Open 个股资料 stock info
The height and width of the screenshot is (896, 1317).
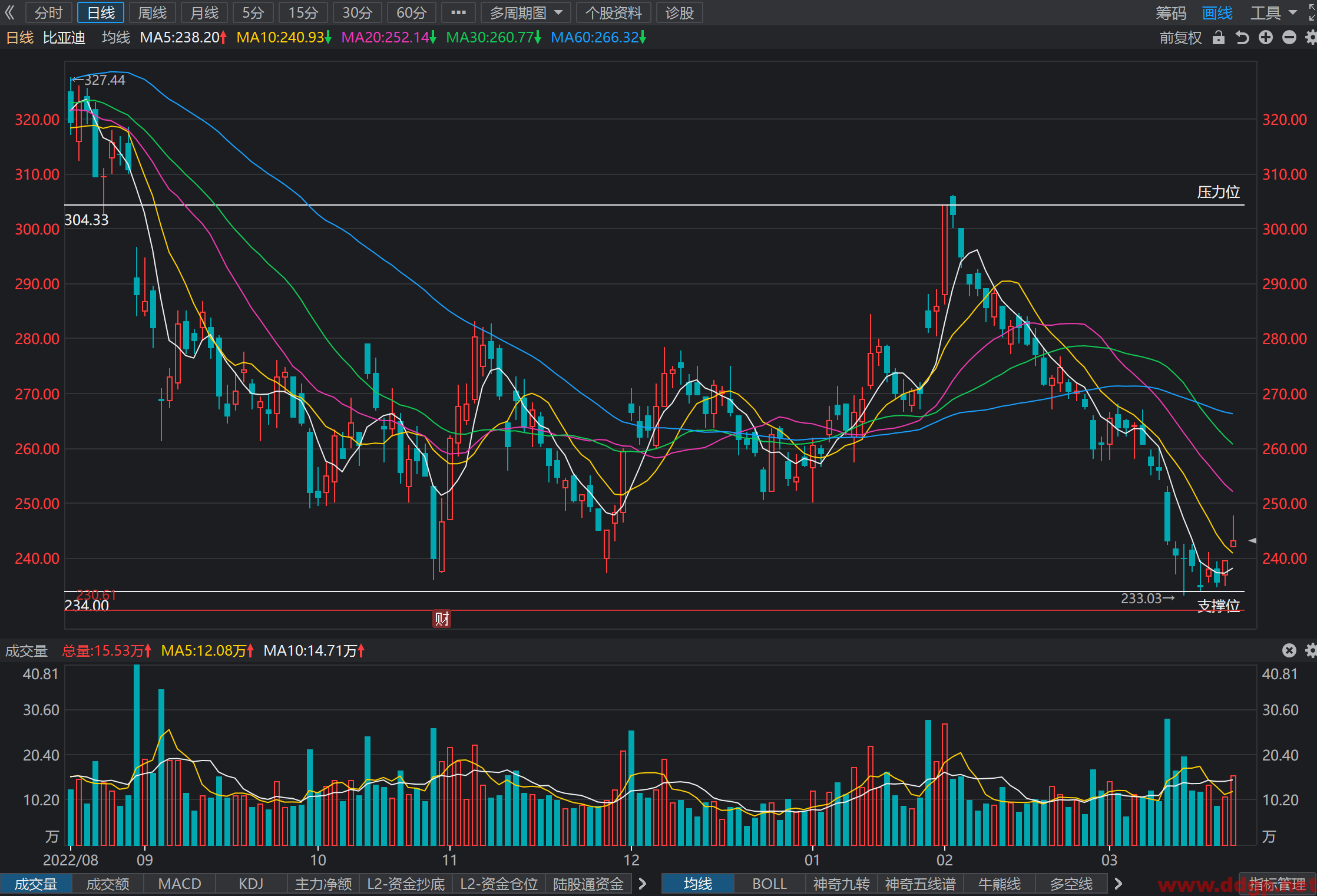pos(614,12)
